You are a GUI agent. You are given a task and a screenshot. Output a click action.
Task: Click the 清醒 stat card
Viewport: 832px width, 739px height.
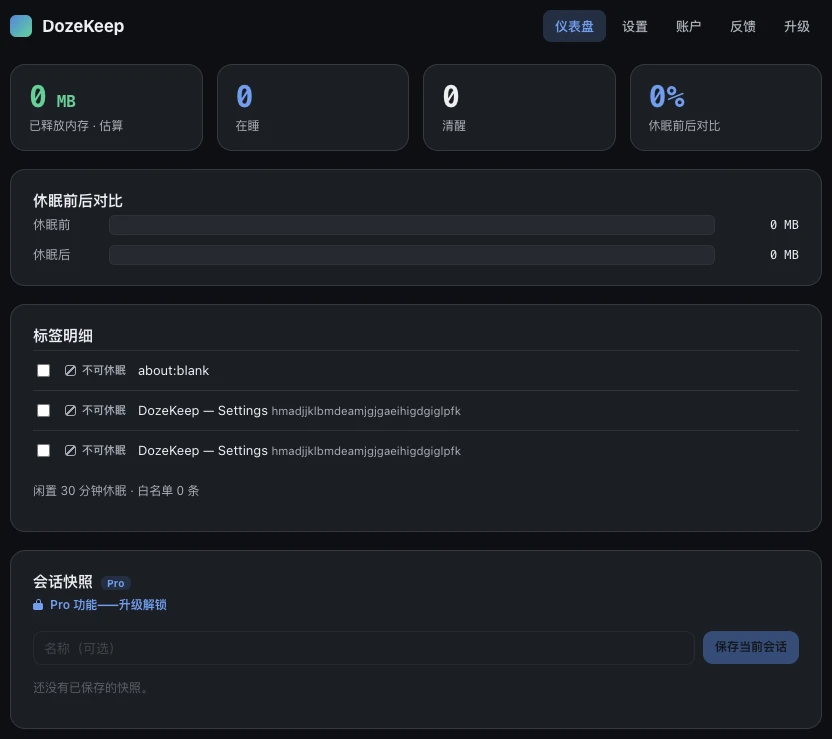tap(519, 108)
